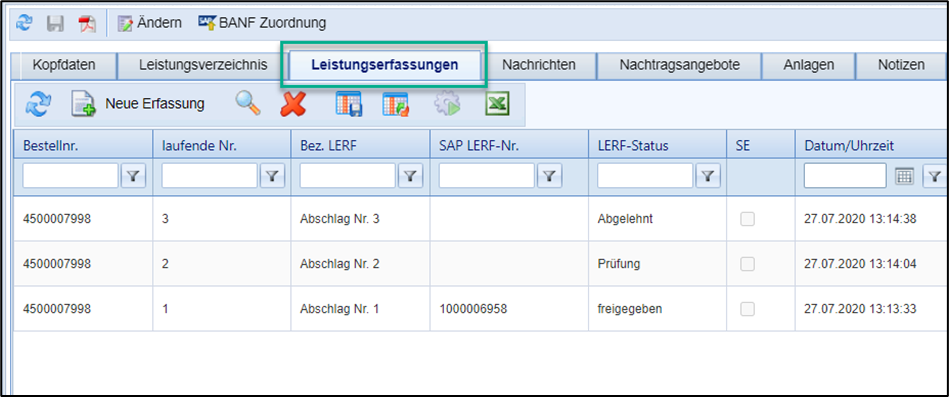
Task: Click the grey floppy disk save icon
Action: (x=56, y=24)
